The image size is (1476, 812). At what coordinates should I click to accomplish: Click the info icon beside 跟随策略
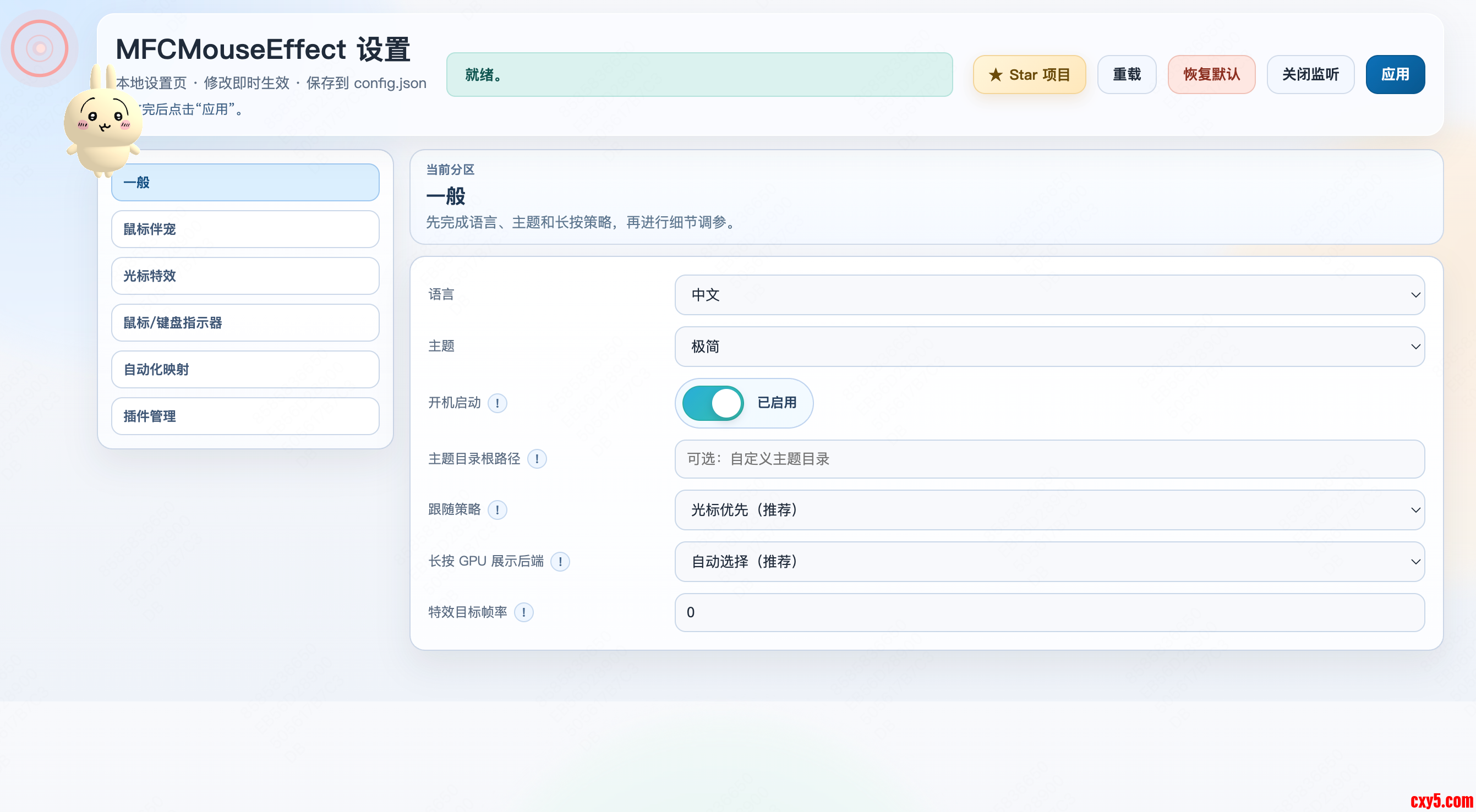[x=497, y=509]
